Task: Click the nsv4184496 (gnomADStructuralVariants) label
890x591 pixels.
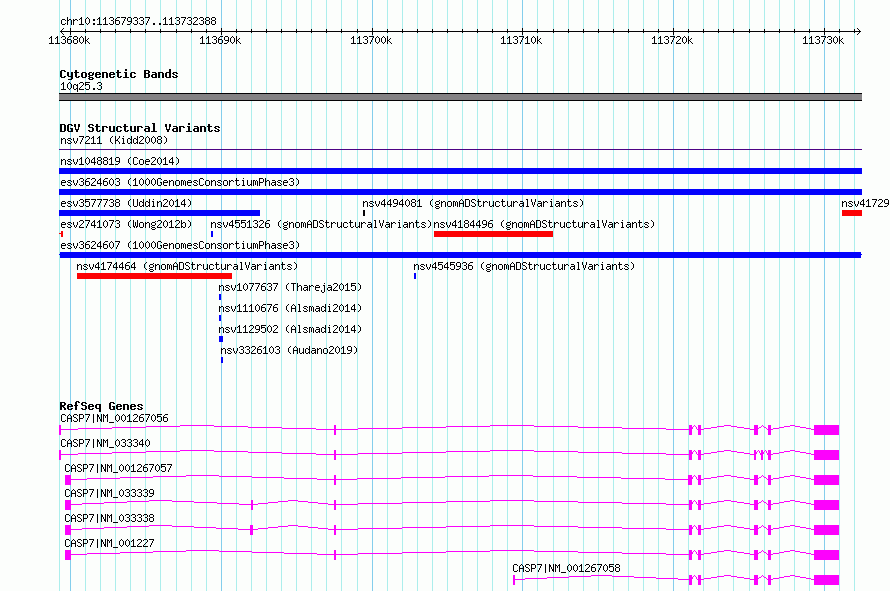Action: coord(544,224)
